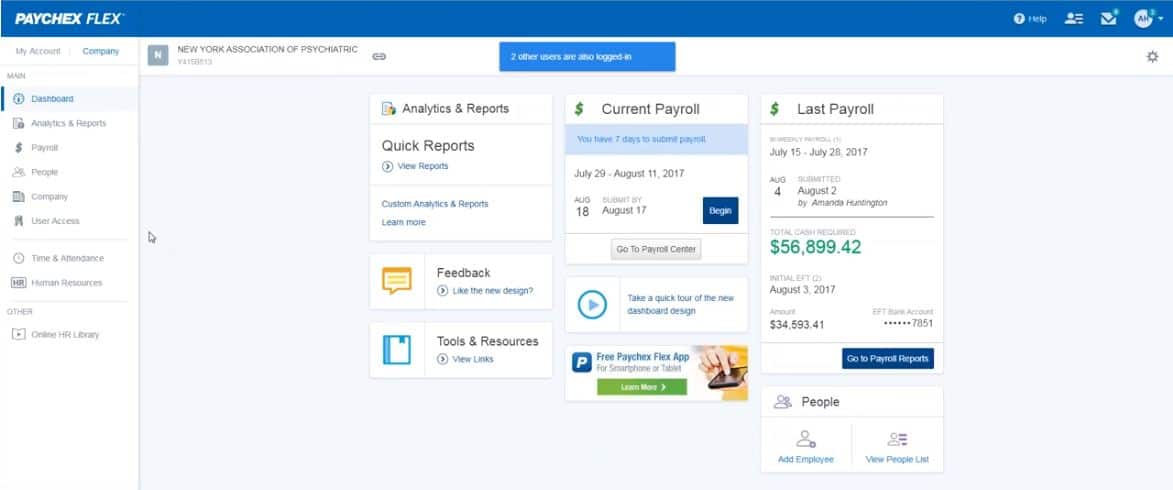
Task: Click the Dashboard info icon in sidebar
Action: [x=19, y=99]
